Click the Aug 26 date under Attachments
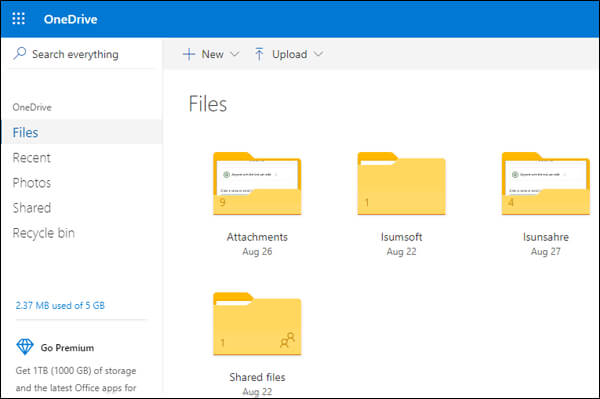 coord(257,252)
